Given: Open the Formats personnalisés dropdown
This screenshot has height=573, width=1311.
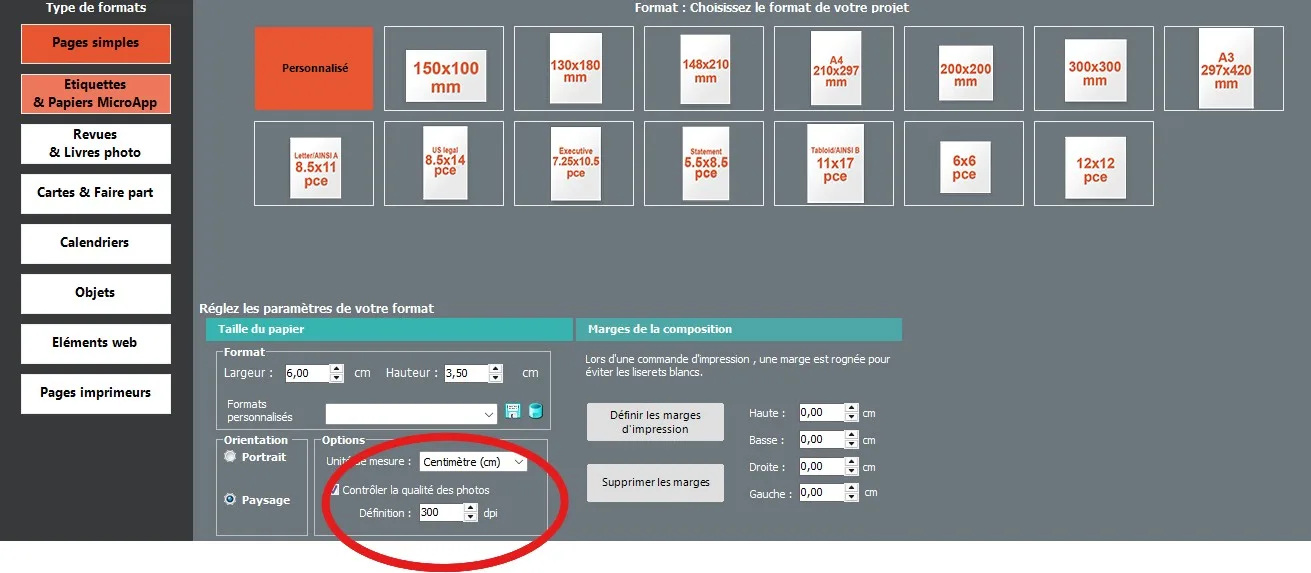Looking at the screenshot, I should 411,414.
